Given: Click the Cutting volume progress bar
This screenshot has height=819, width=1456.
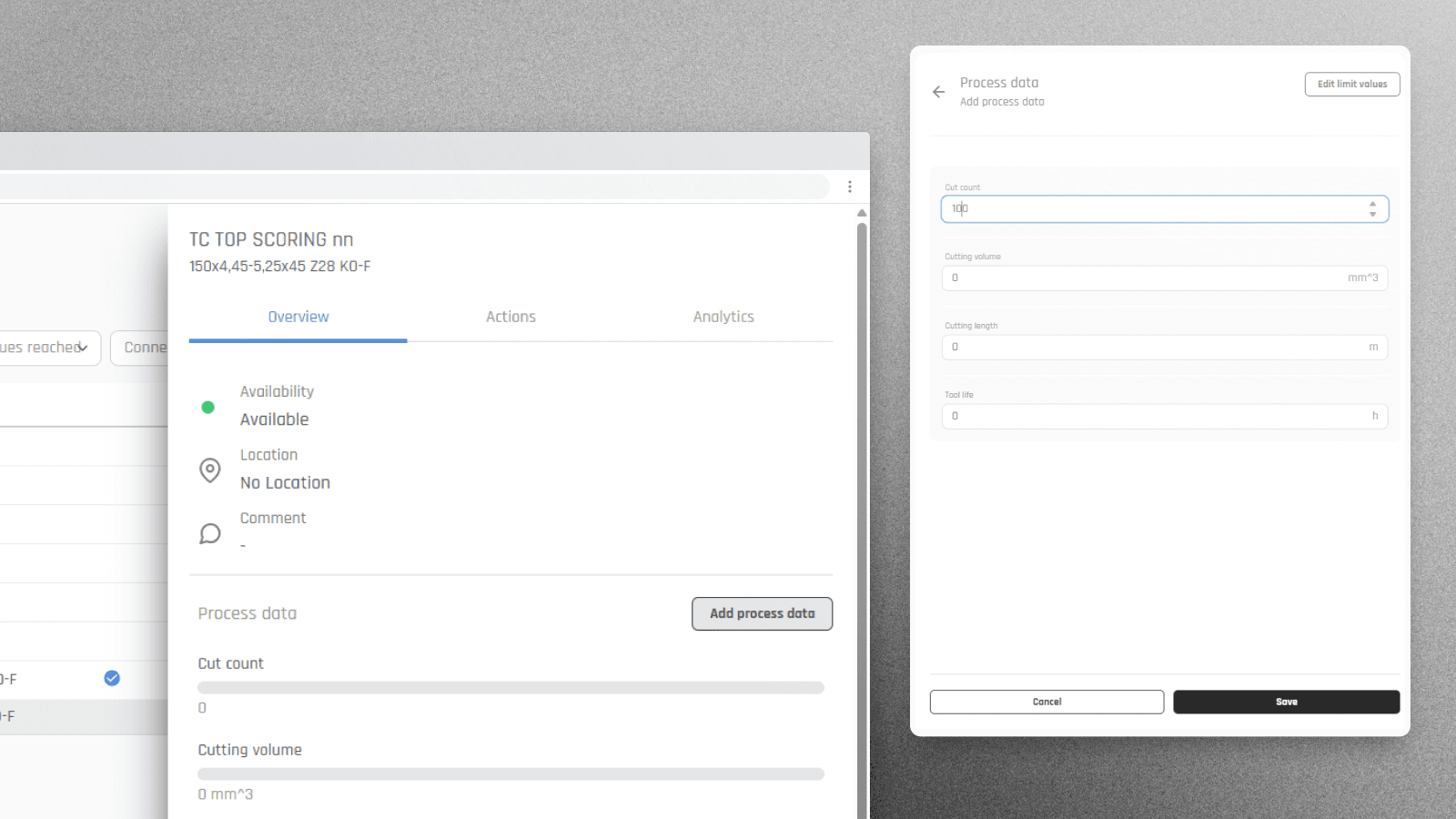Looking at the screenshot, I should 511,773.
